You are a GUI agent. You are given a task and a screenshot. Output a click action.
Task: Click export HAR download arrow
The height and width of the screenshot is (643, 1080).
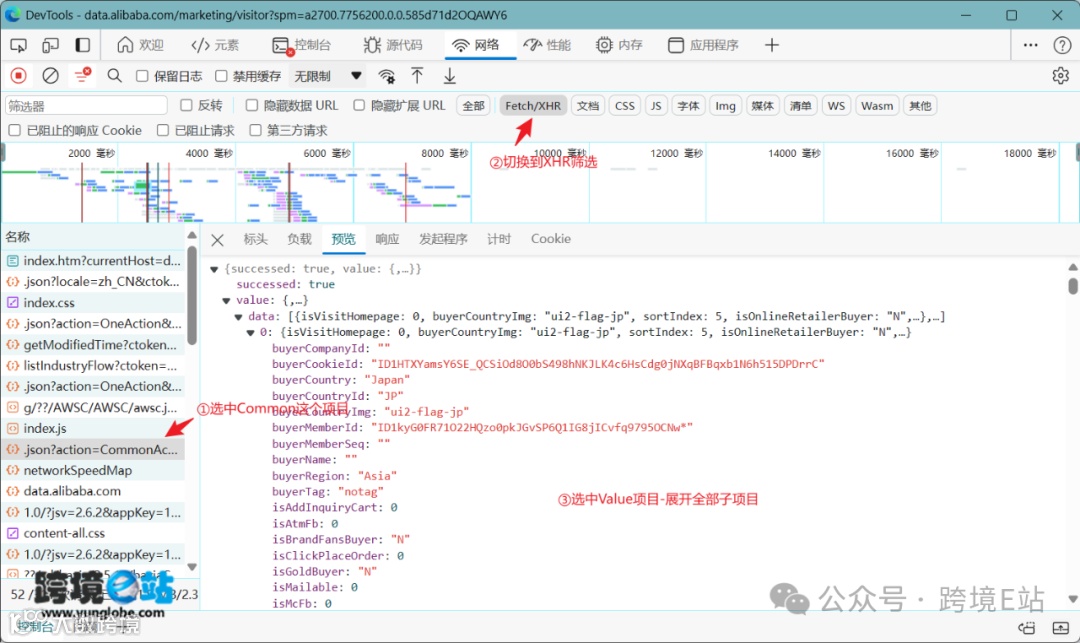pyautogui.click(x=449, y=76)
